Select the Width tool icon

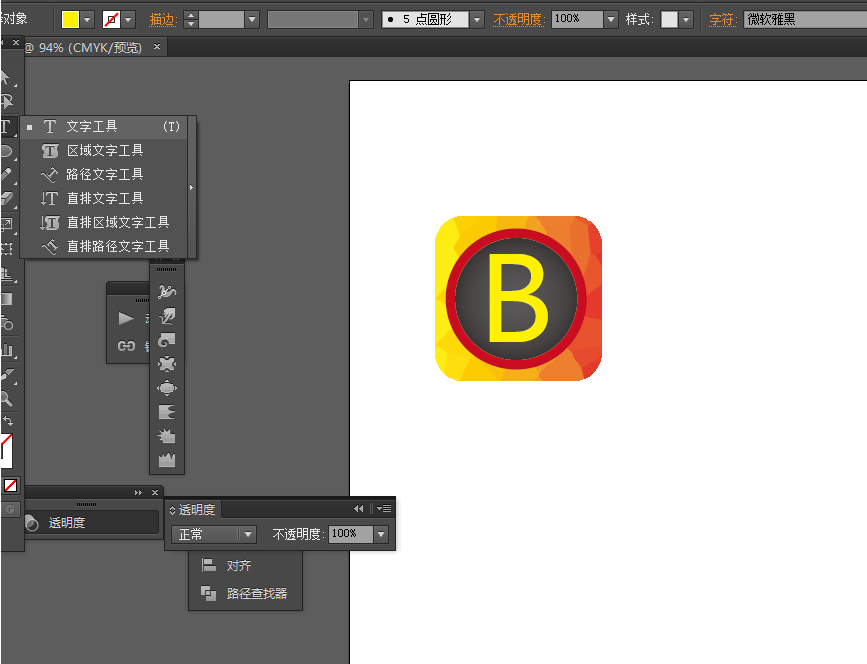(167, 292)
